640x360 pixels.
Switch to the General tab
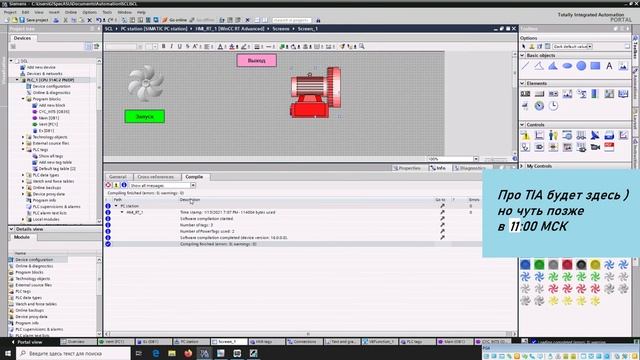tap(118, 177)
